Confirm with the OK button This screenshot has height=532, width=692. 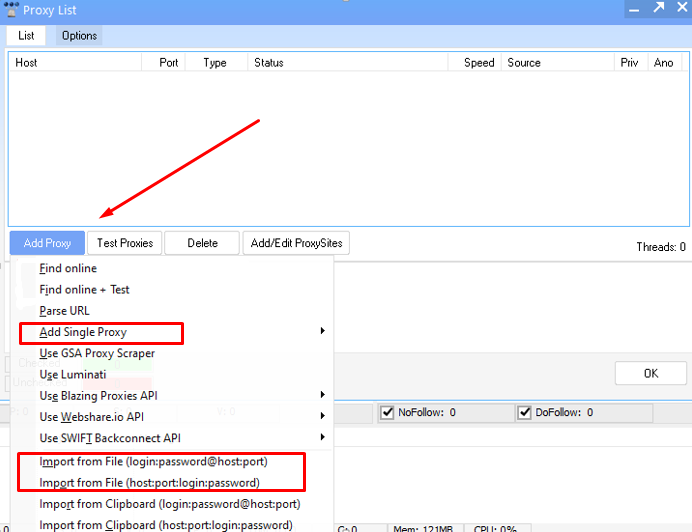650,373
